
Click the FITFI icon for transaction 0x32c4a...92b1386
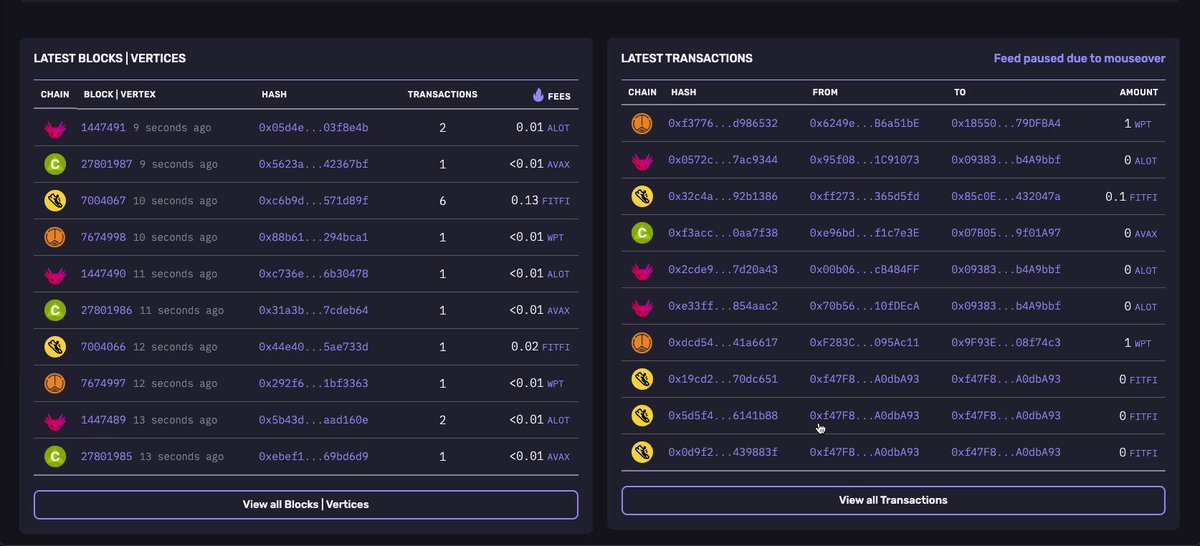tap(642, 197)
